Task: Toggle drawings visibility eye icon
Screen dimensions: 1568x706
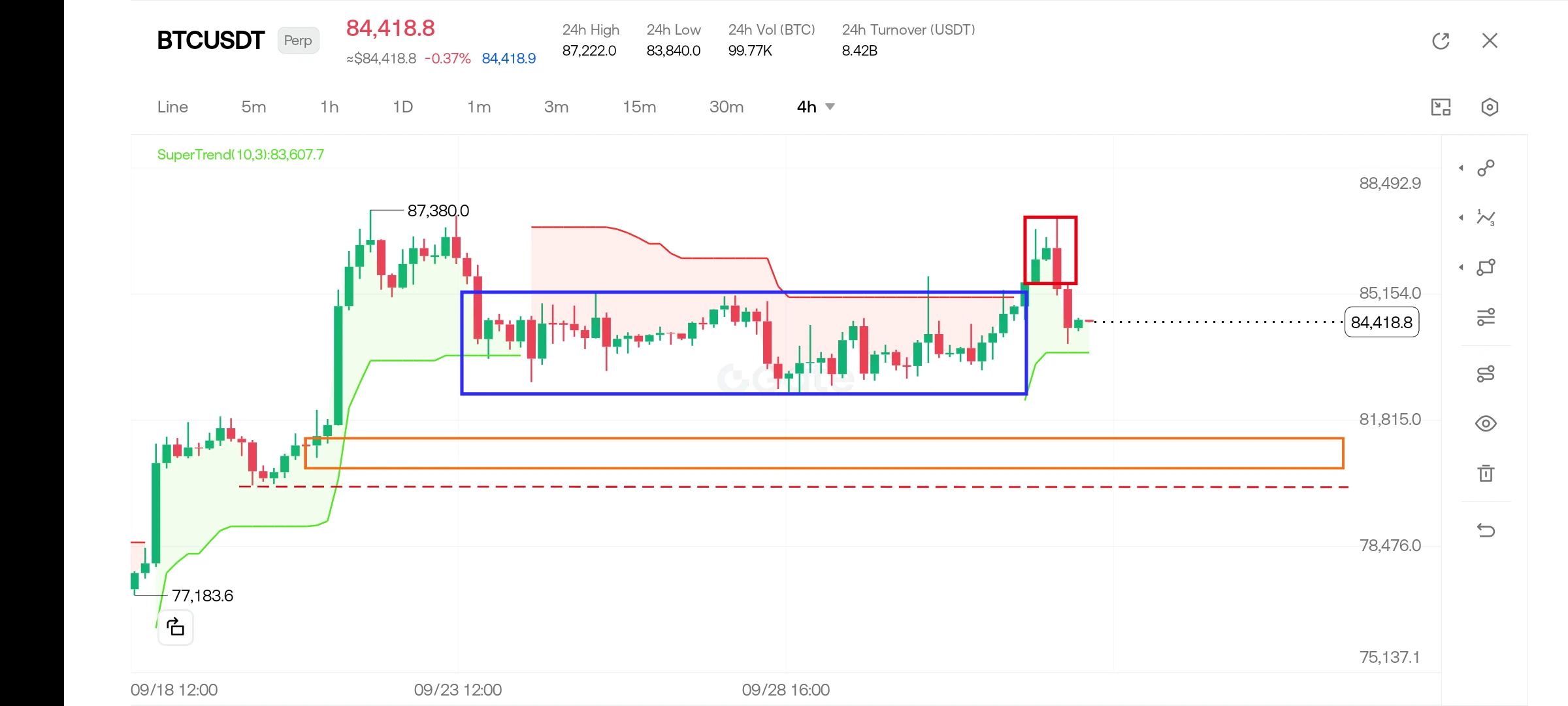Action: point(1486,424)
